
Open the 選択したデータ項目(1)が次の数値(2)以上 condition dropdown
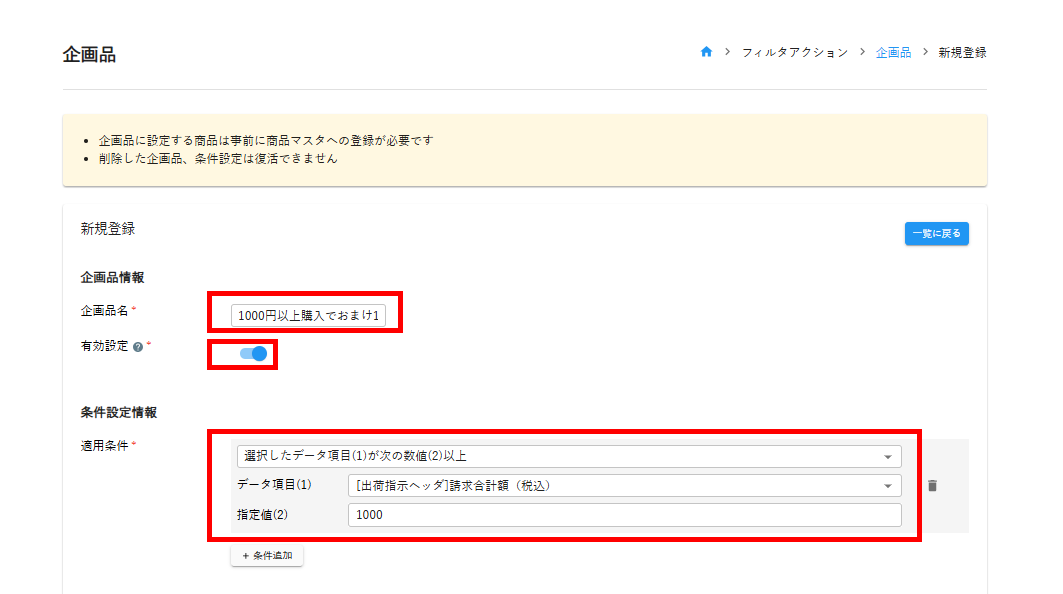click(x=560, y=457)
